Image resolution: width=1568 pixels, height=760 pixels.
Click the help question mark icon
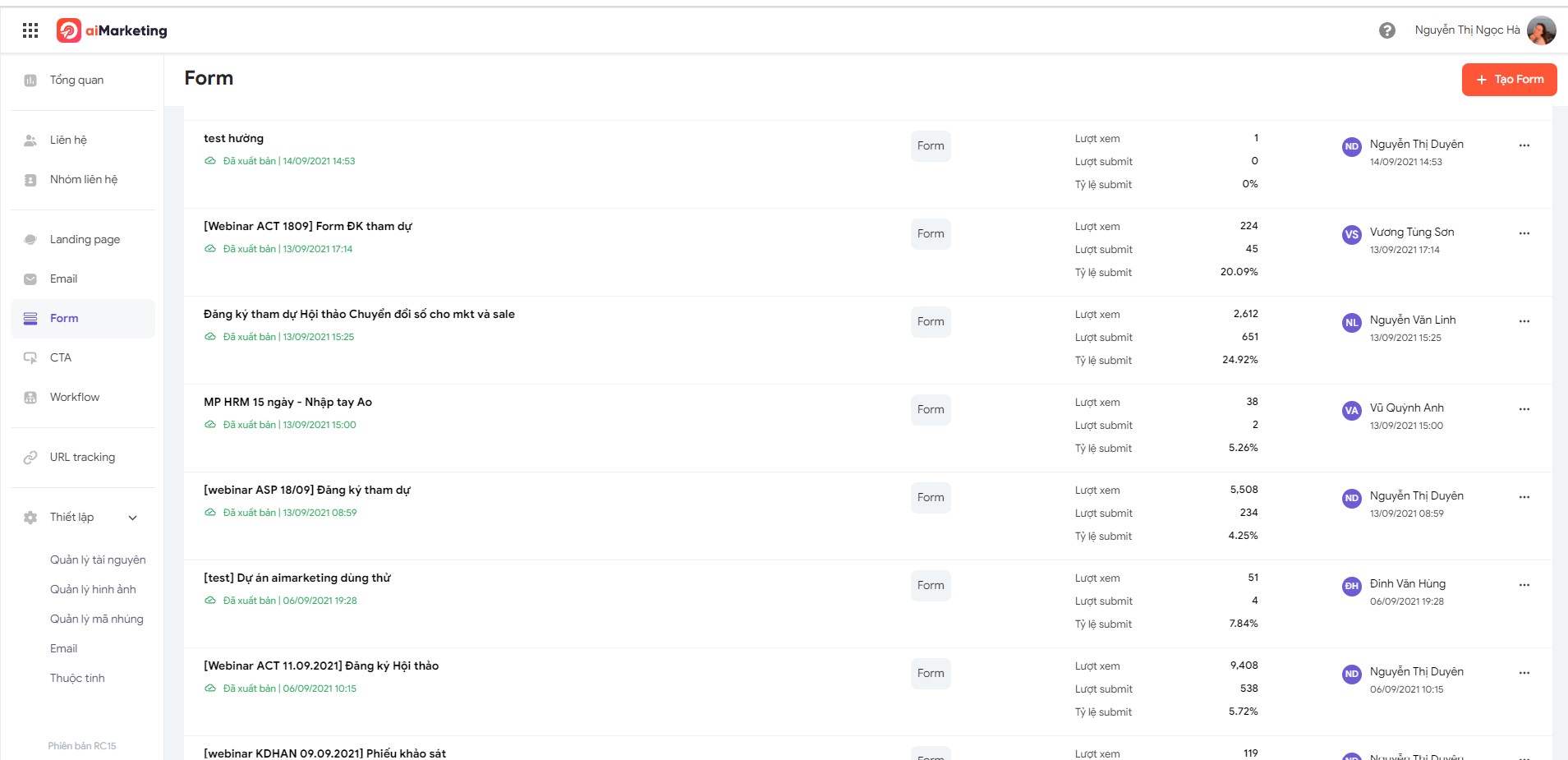[1387, 30]
